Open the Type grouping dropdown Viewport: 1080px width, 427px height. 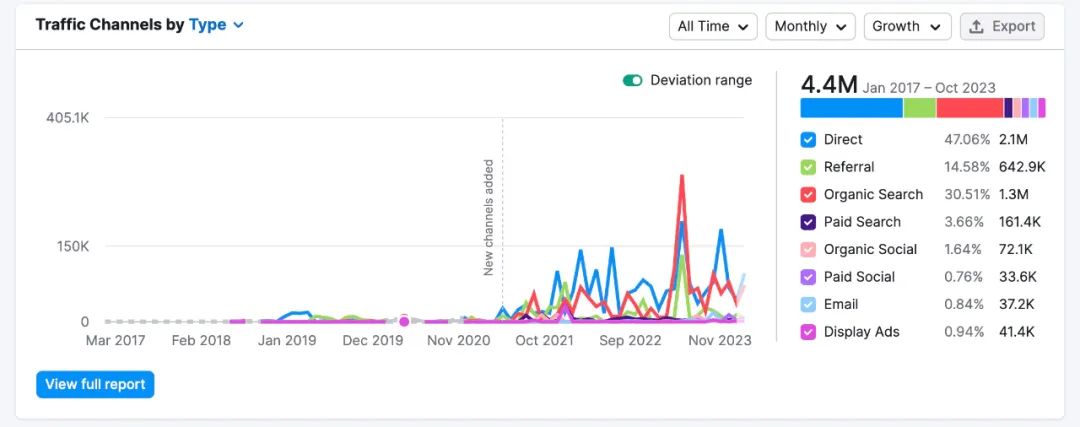coord(216,25)
